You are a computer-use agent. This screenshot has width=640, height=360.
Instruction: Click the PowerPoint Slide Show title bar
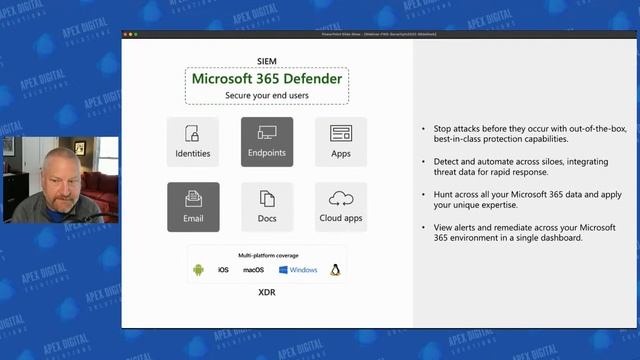(379, 34)
